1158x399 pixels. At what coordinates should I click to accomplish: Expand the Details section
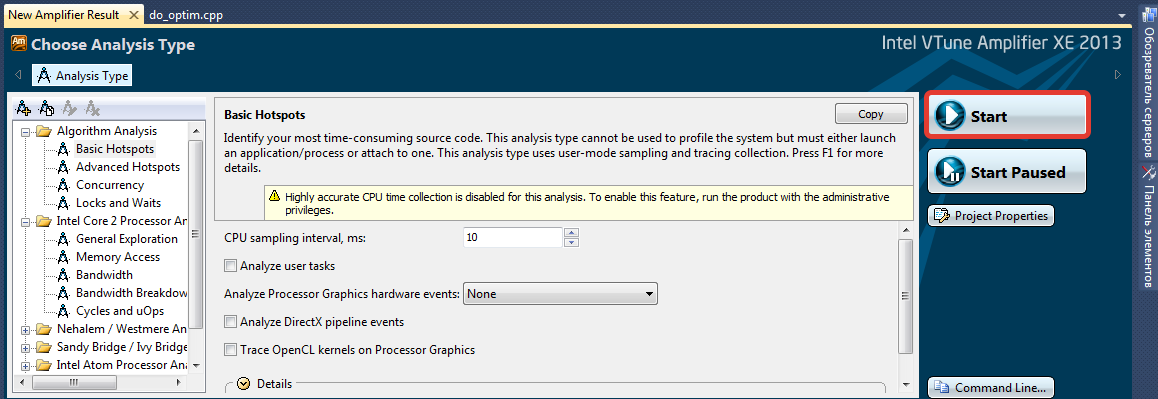(x=243, y=383)
